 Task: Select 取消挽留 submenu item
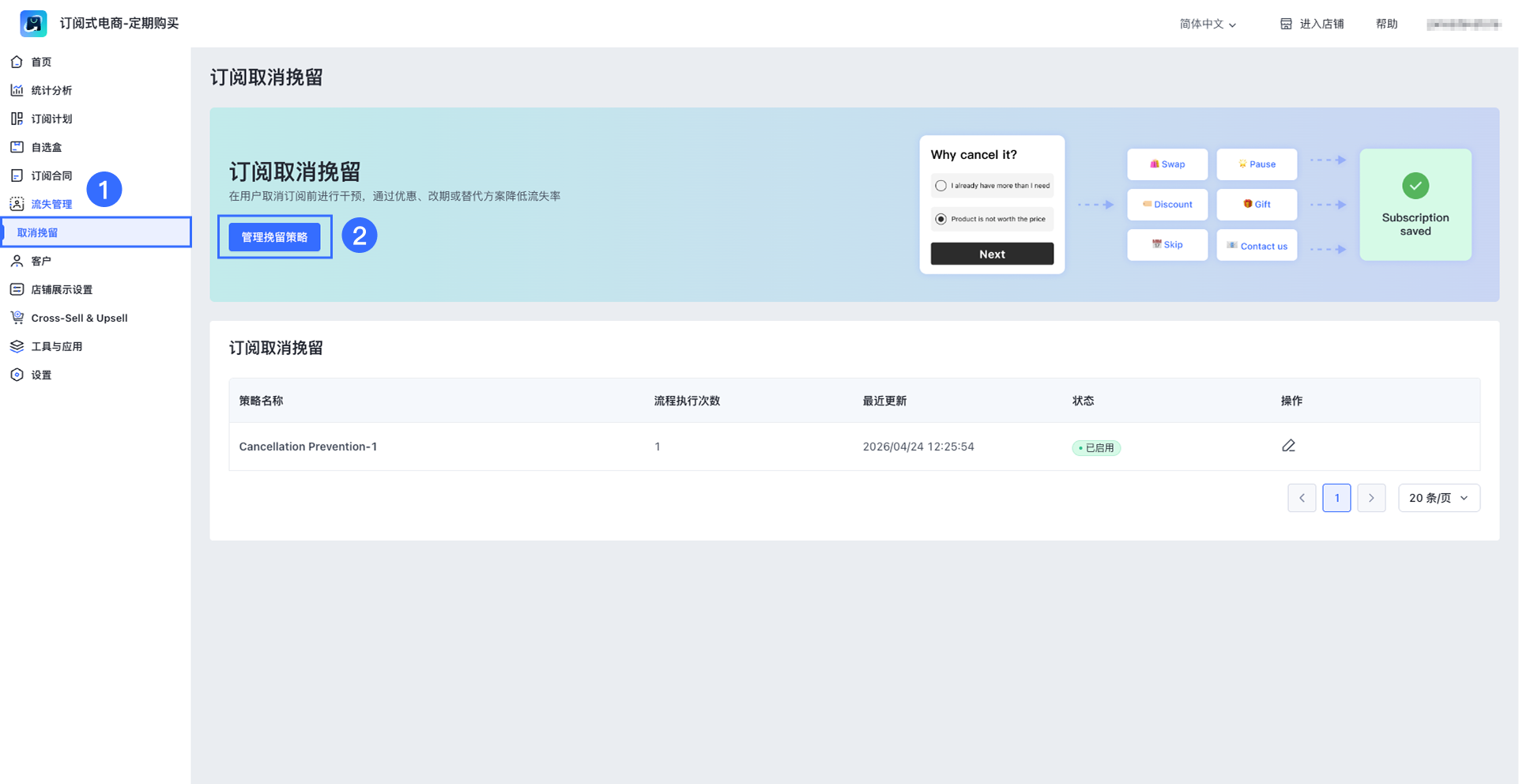[x=96, y=232]
